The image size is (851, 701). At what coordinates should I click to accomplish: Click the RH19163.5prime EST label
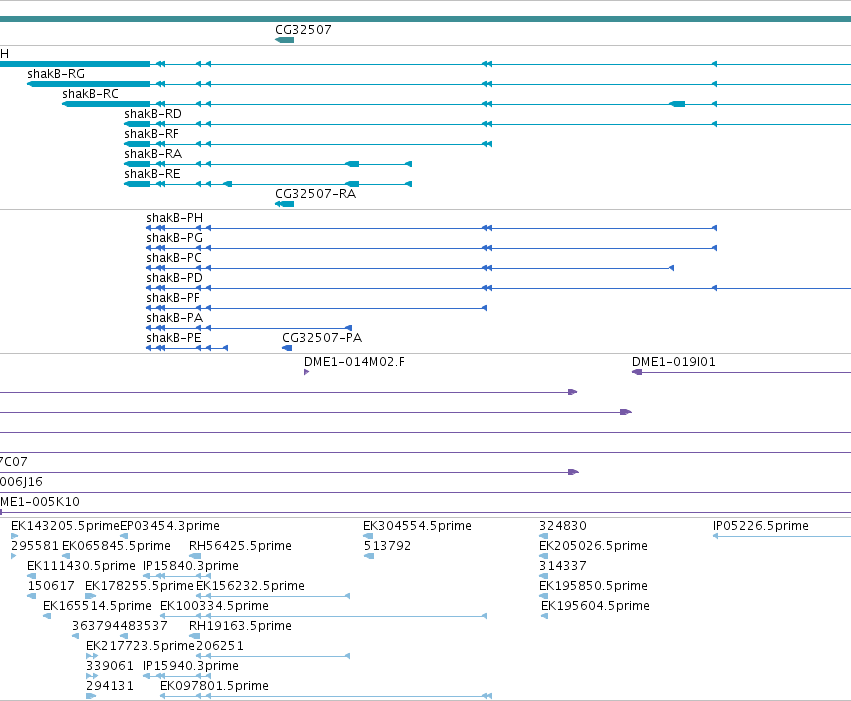point(240,627)
